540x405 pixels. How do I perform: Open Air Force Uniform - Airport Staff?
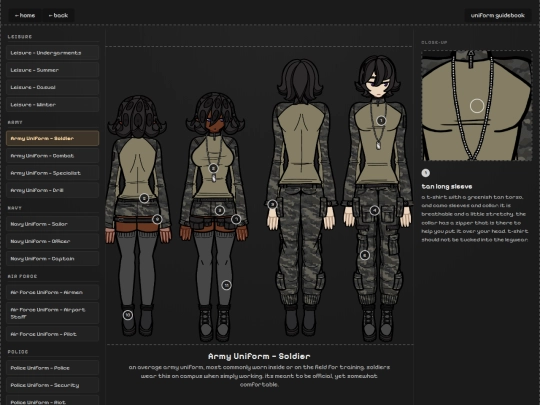click(52, 313)
